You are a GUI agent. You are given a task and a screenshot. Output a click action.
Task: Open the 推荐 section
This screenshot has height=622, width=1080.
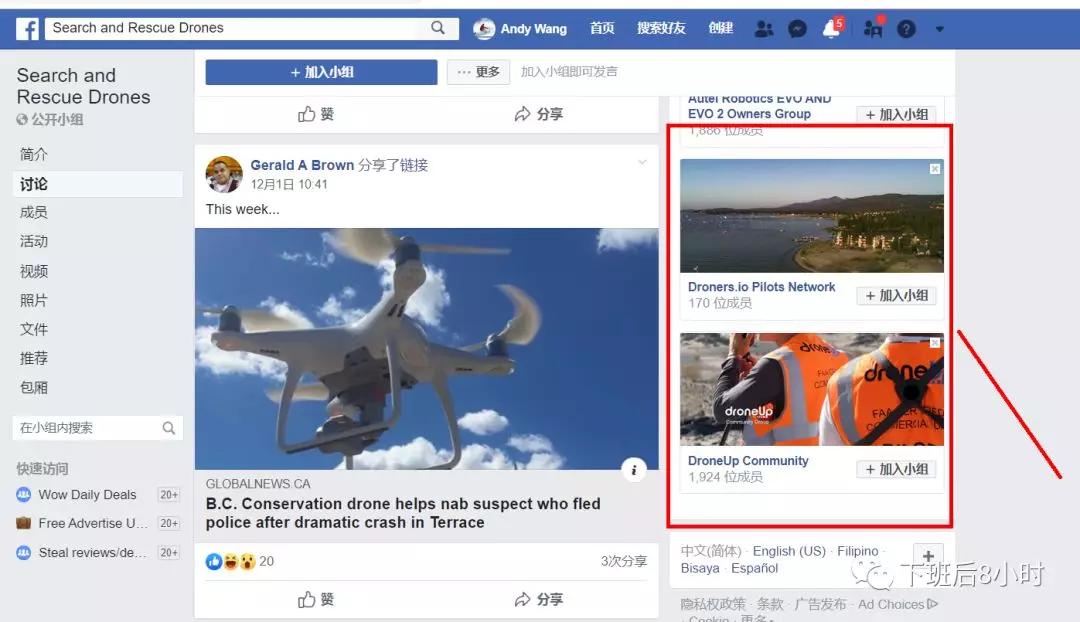(34, 358)
